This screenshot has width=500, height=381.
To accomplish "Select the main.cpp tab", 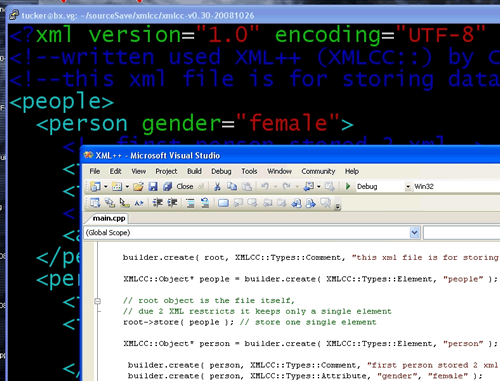I will (109, 218).
